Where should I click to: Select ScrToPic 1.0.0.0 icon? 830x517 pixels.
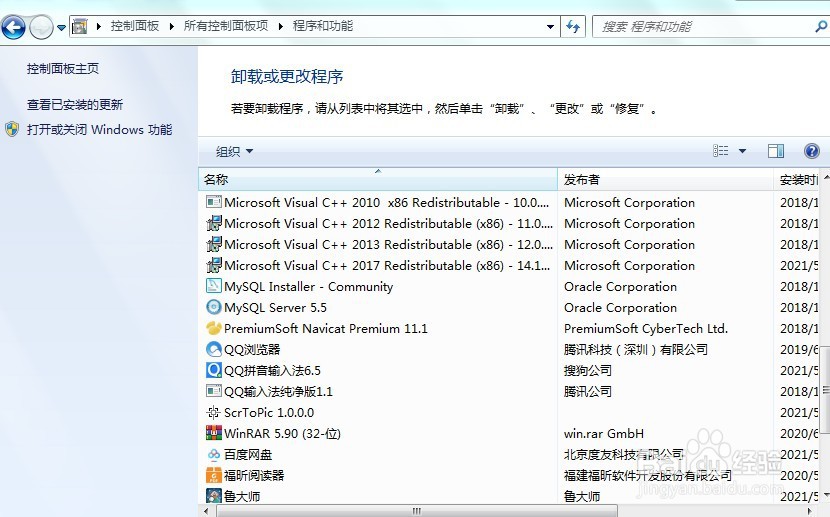[x=213, y=412]
